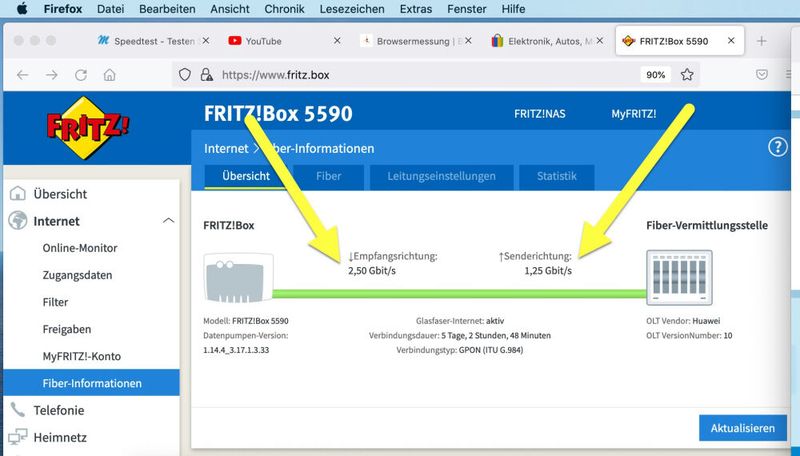Select the Übersicht tab under Fiber-Informationen
This screenshot has width=800, height=456.
click(246, 176)
